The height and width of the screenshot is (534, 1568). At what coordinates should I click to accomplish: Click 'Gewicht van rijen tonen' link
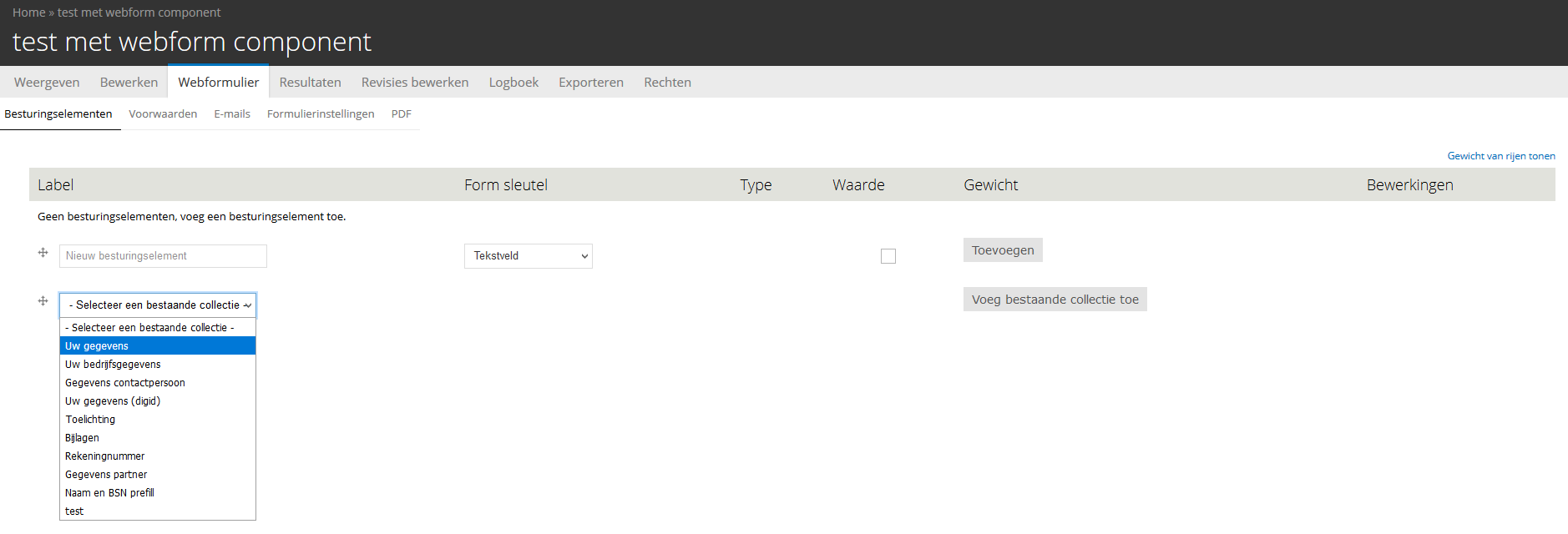click(x=1500, y=156)
